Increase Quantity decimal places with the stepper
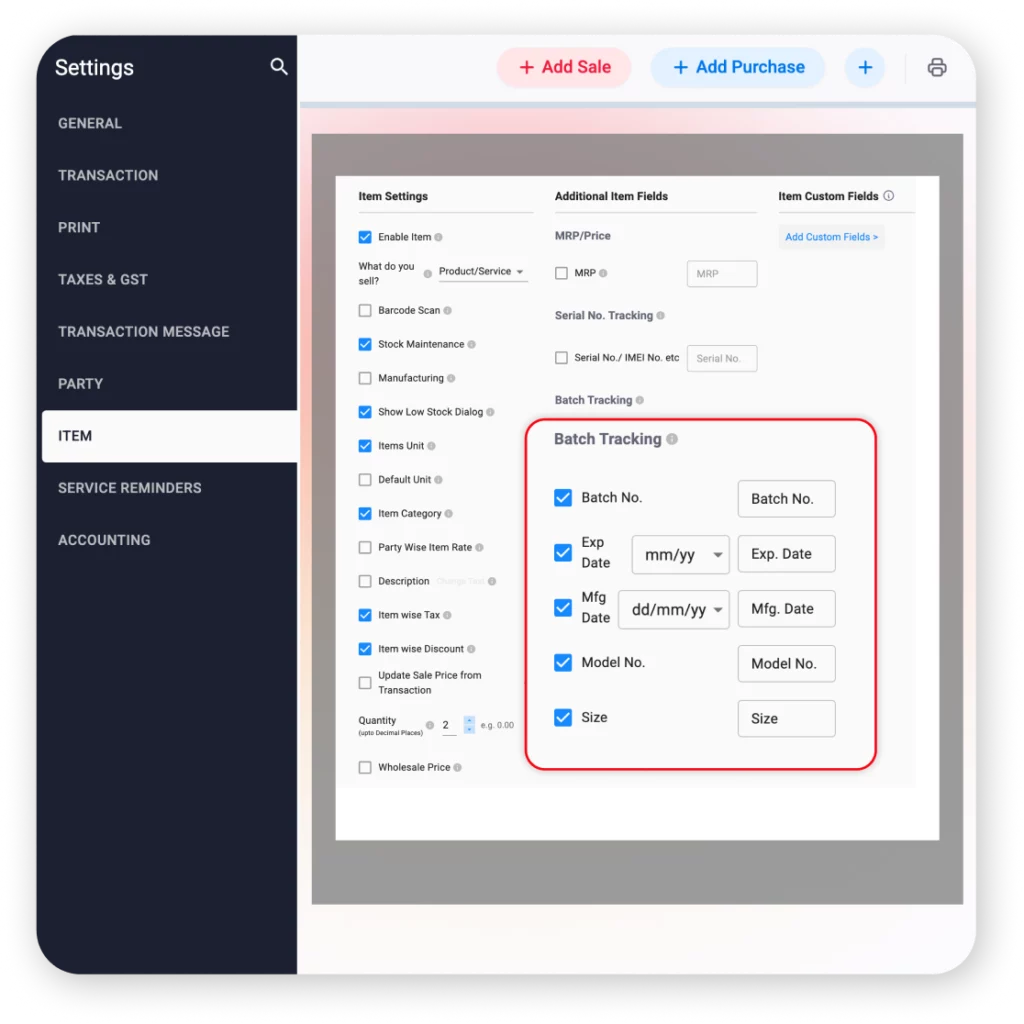This screenshot has height=1024, width=1024. [x=469, y=721]
